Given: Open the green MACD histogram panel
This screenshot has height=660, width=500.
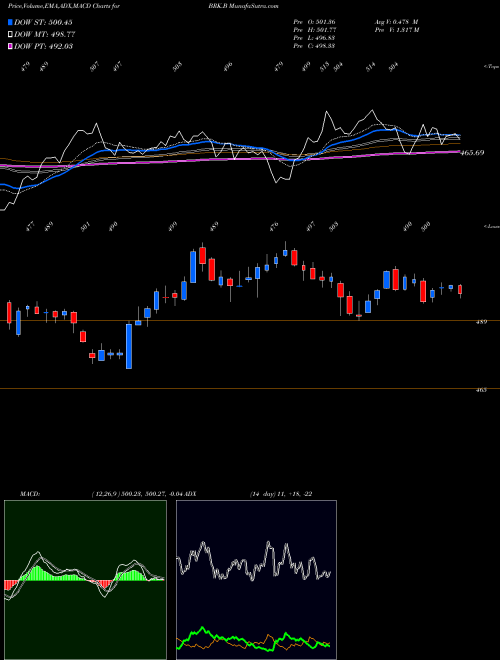Looking at the screenshot, I should [x=85, y=580].
